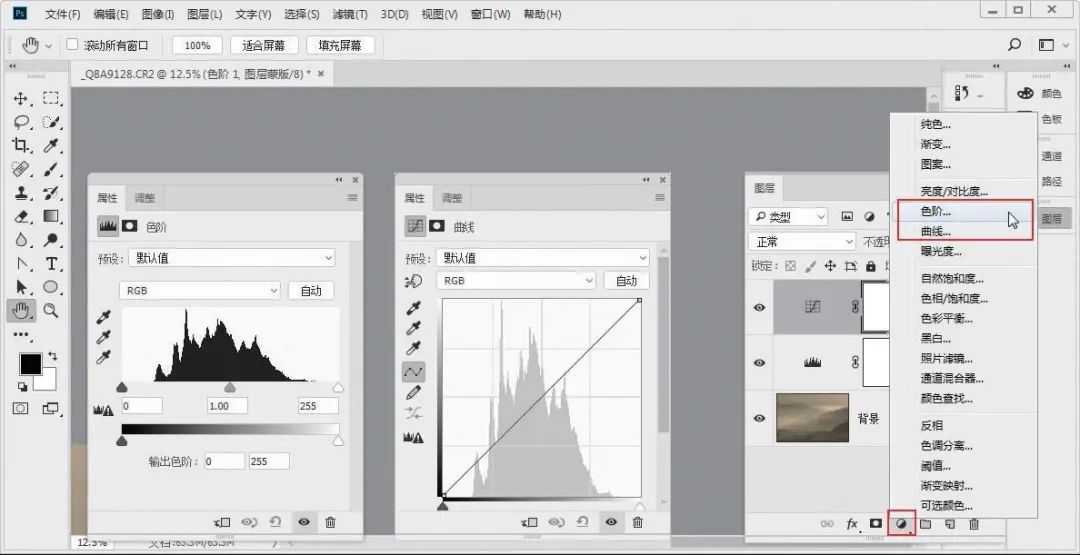Click the Curves mask icon beside 曲线
This screenshot has width=1080, height=555.
(437, 226)
